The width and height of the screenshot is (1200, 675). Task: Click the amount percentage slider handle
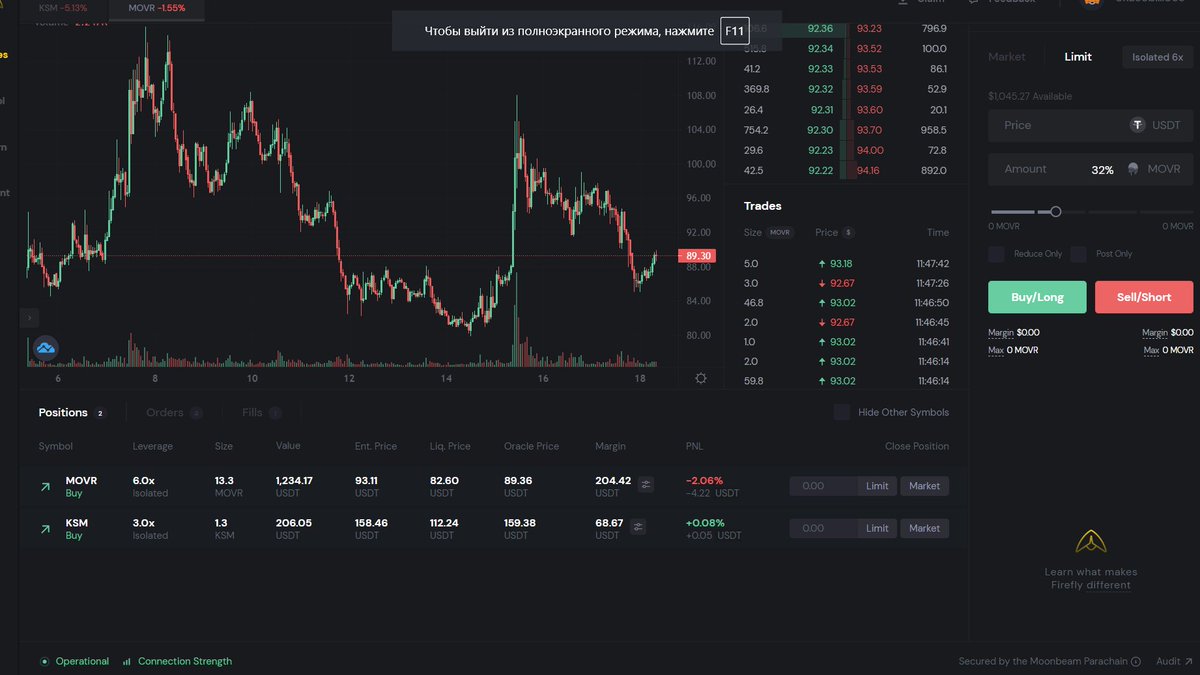(1055, 211)
